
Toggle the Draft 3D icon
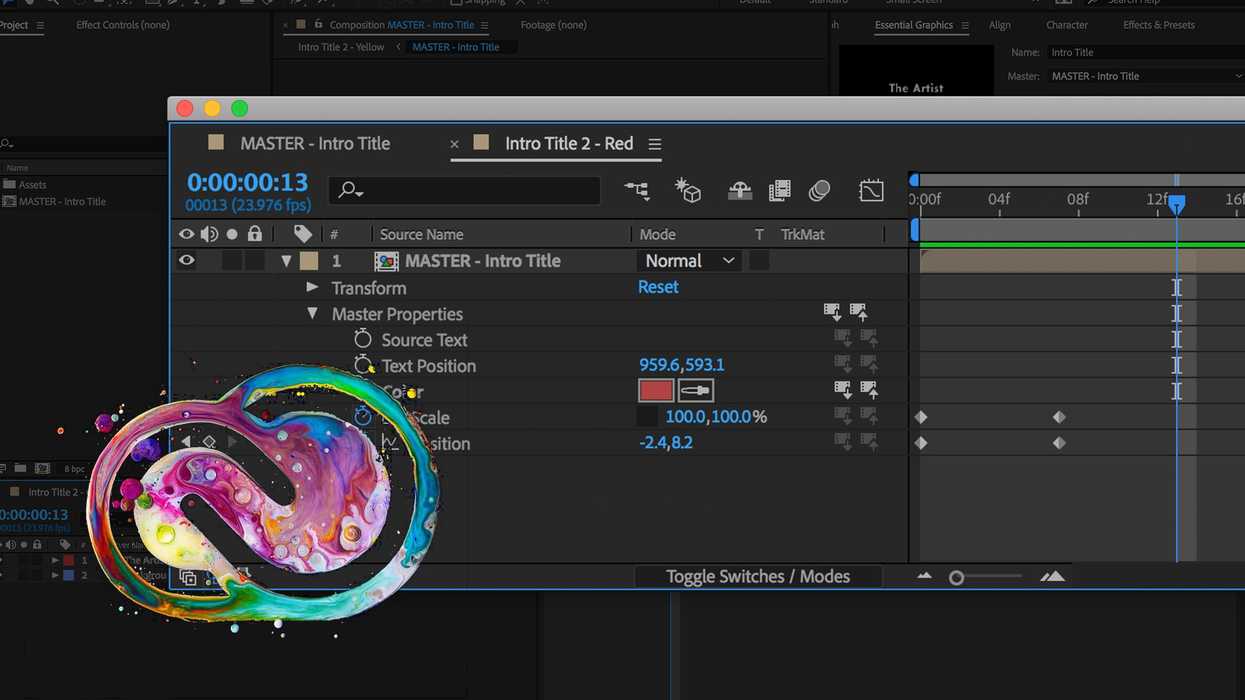688,190
